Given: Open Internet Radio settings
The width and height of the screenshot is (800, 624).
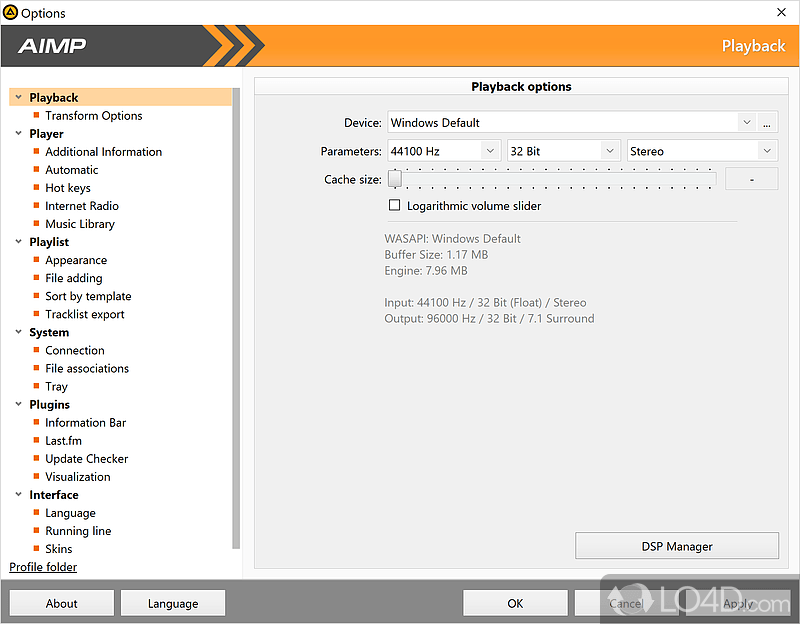Looking at the screenshot, I should pos(82,206).
